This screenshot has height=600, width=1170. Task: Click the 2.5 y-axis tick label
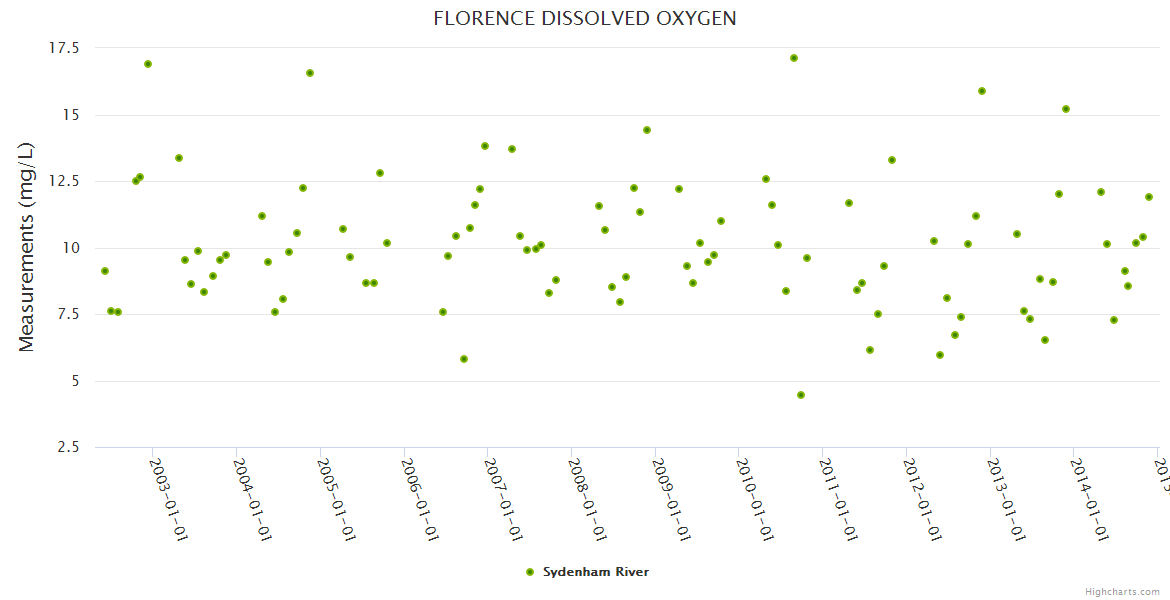(x=71, y=447)
